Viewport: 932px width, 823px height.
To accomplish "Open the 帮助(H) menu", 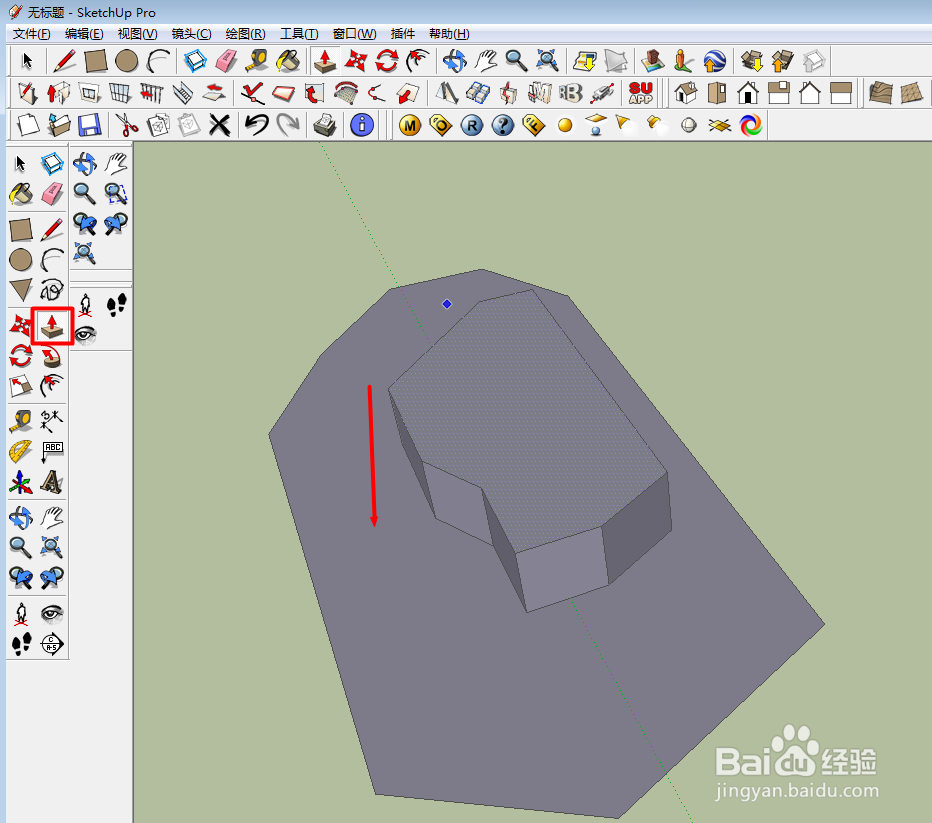I will [x=449, y=34].
